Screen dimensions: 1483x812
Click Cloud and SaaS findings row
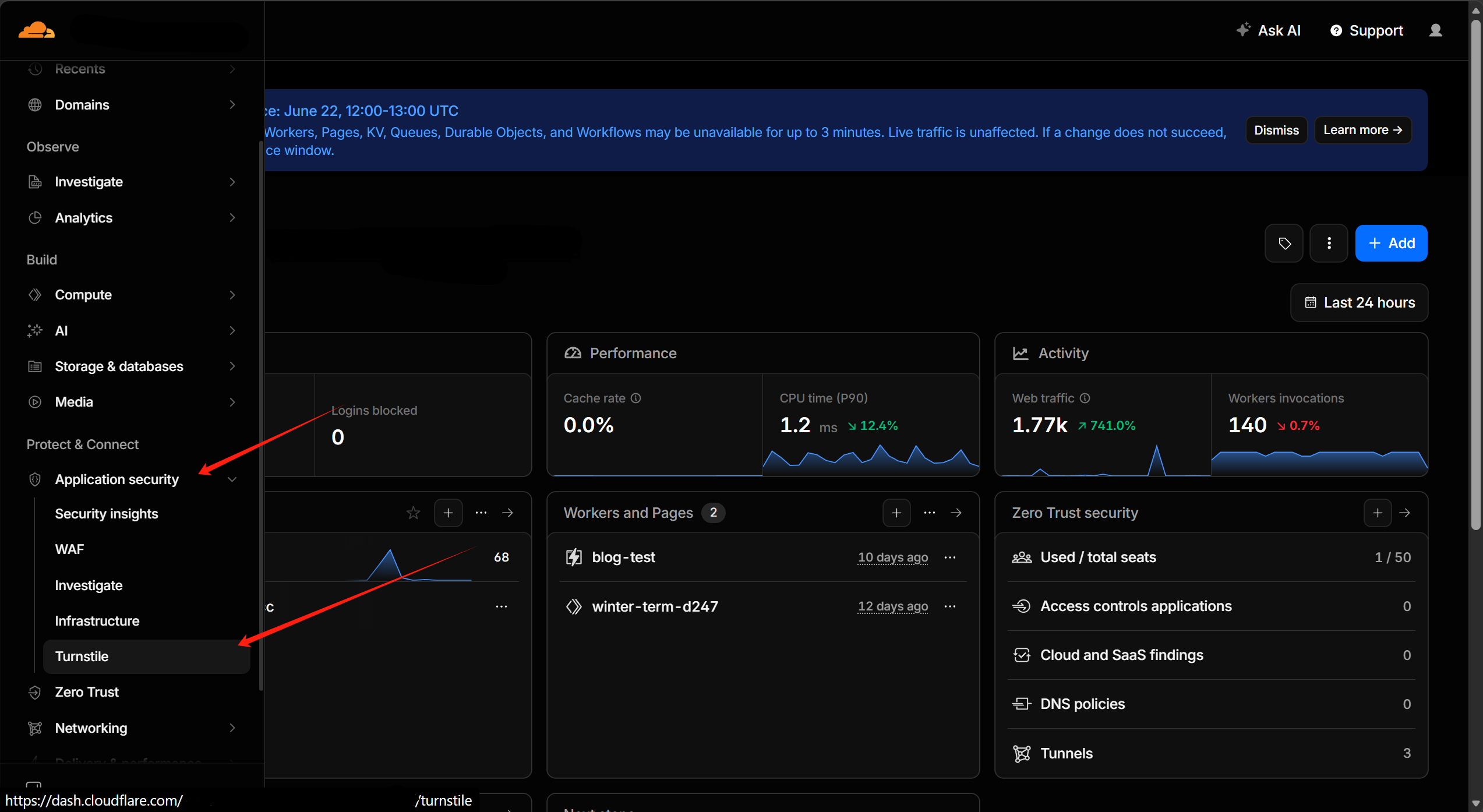click(1211, 655)
